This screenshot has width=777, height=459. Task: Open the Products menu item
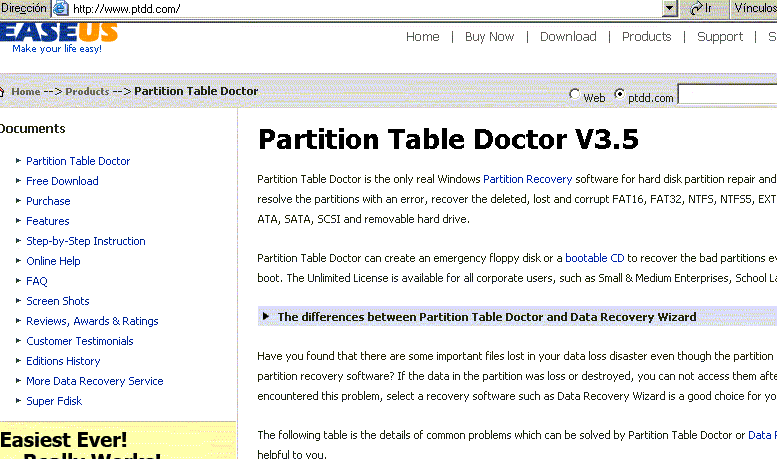pyautogui.click(x=647, y=37)
